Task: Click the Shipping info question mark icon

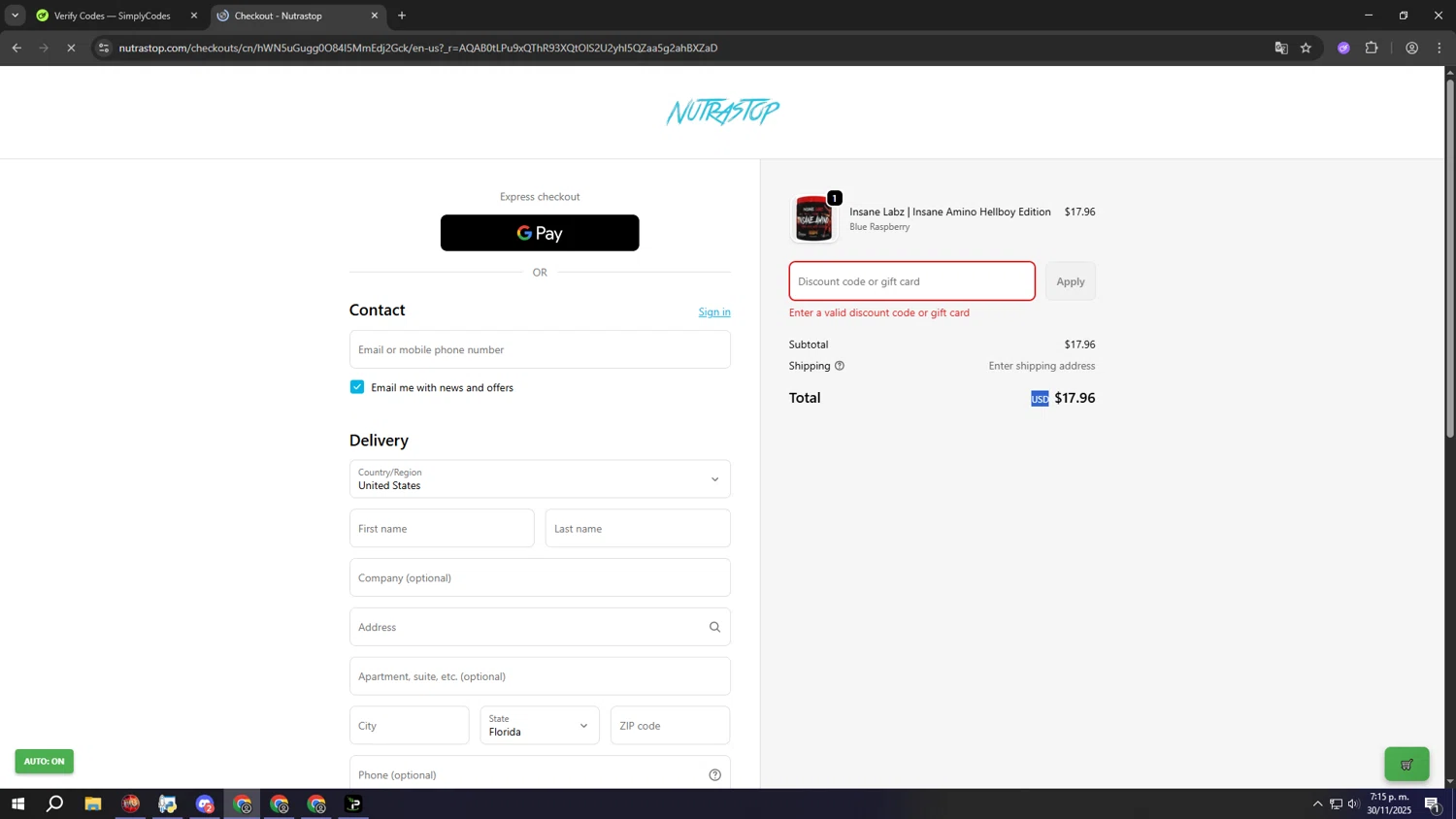Action: coord(840,366)
